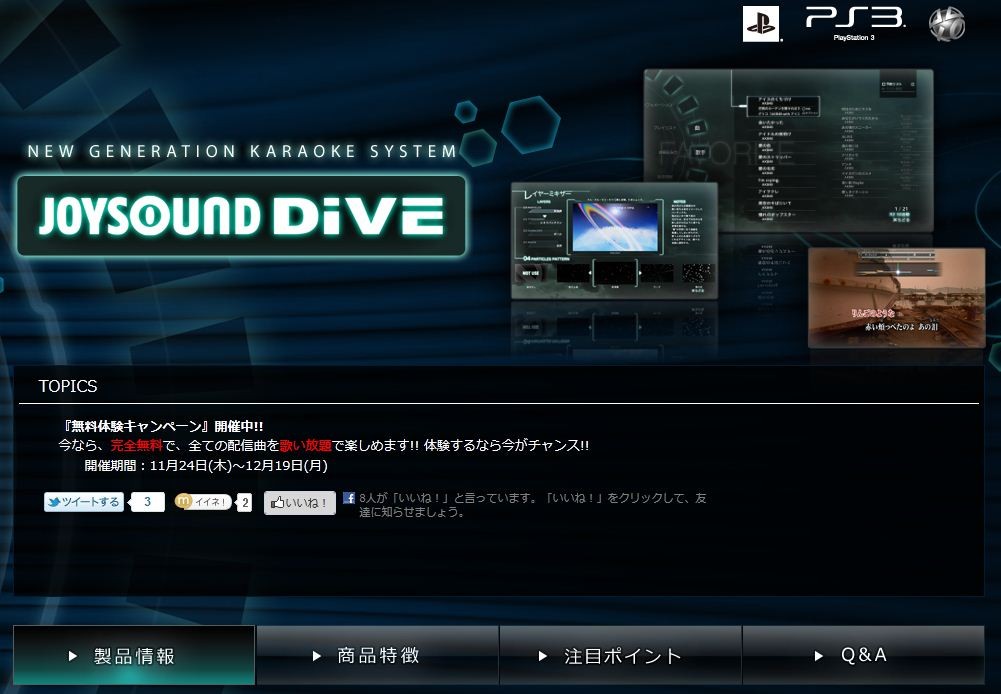Click the mixi イイネ! button
The image size is (1001, 694).
(x=202, y=502)
